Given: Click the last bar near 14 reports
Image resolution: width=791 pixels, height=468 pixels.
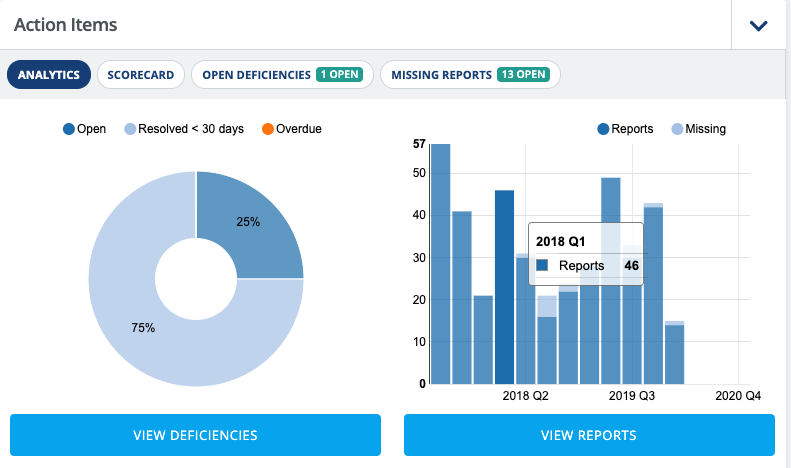Looking at the screenshot, I should pyautogui.click(x=674, y=354).
